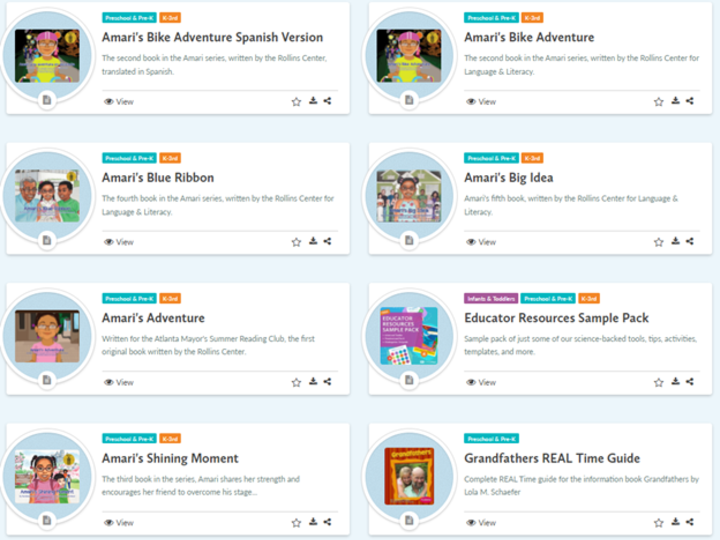View the English Amari's Bike Adventure
This screenshot has height=540, width=720.
[x=481, y=102]
